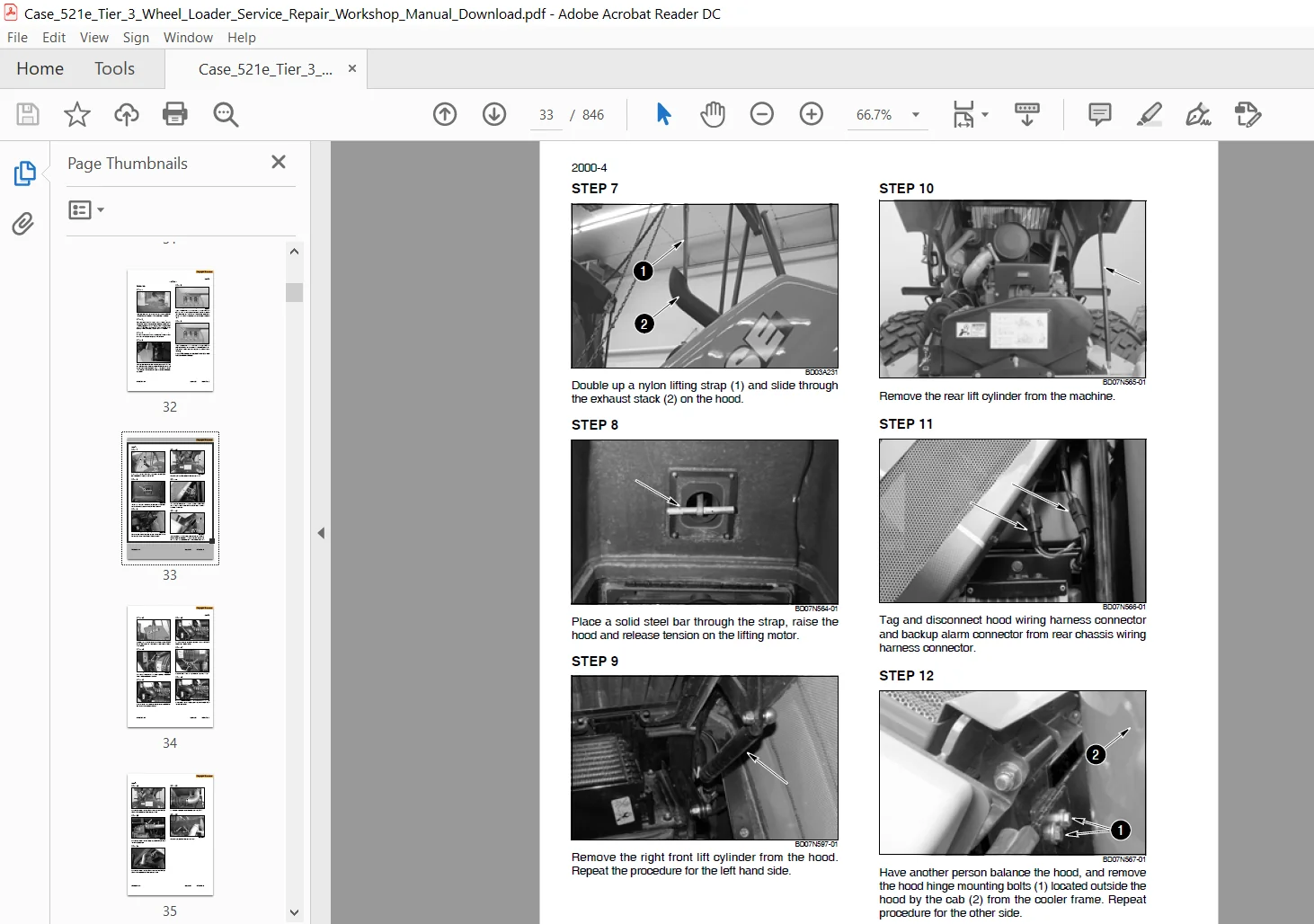Switch to the Home tab
The height and width of the screenshot is (924, 1314).
[x=40, y=69]
